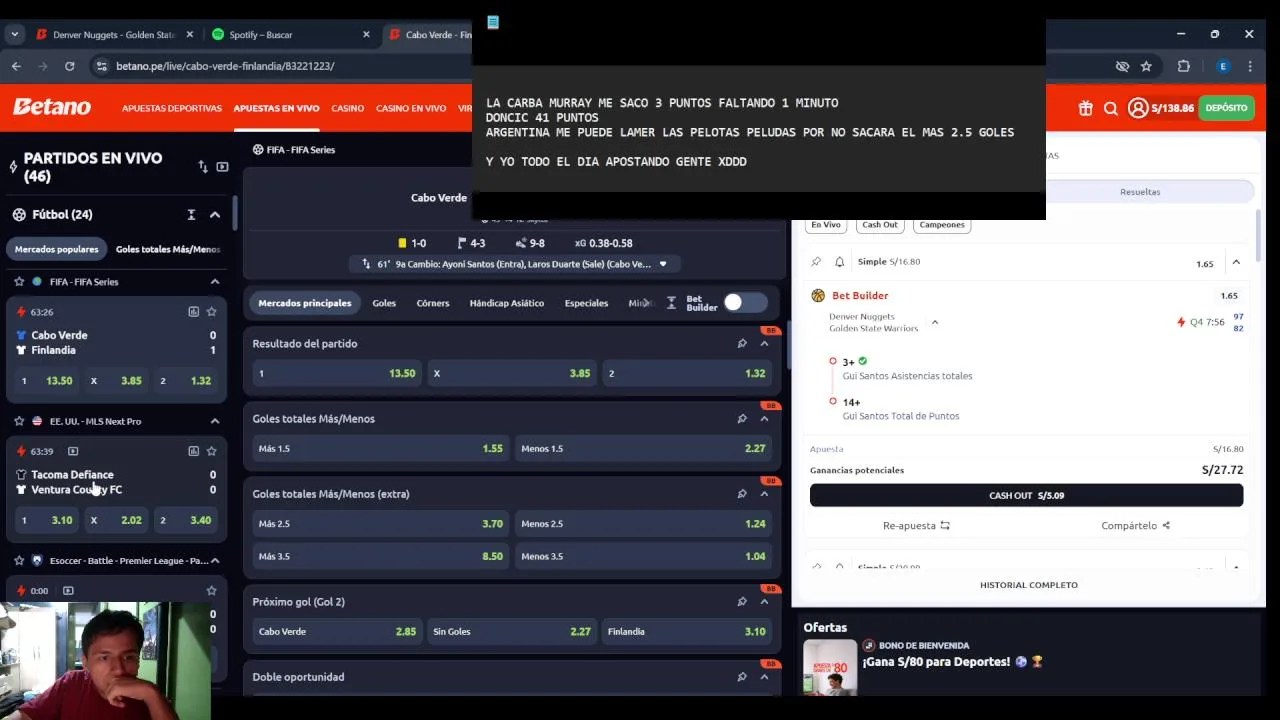The width and height of the screenshot is (1280, 720).
Task: Switch to the Goles market tab
Action: tap(384, 303)
